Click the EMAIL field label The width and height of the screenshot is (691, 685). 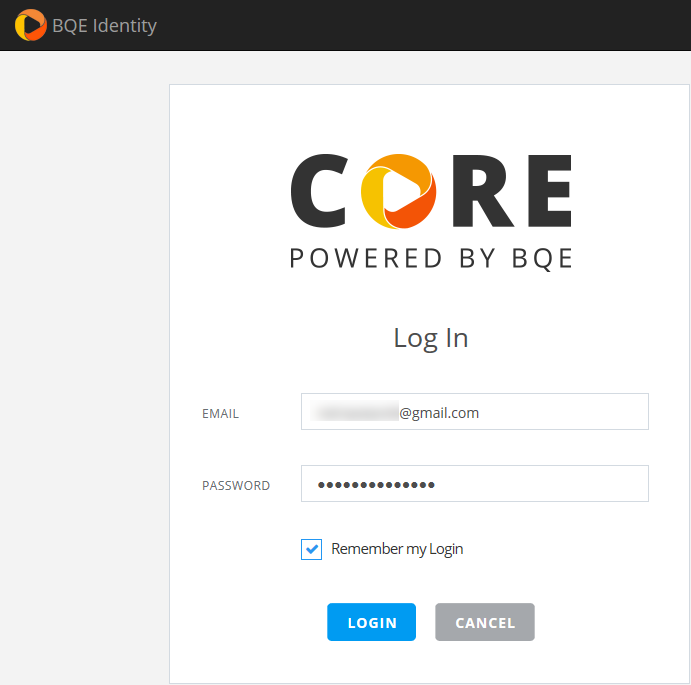pyautogui.click(x=220, y=413)
